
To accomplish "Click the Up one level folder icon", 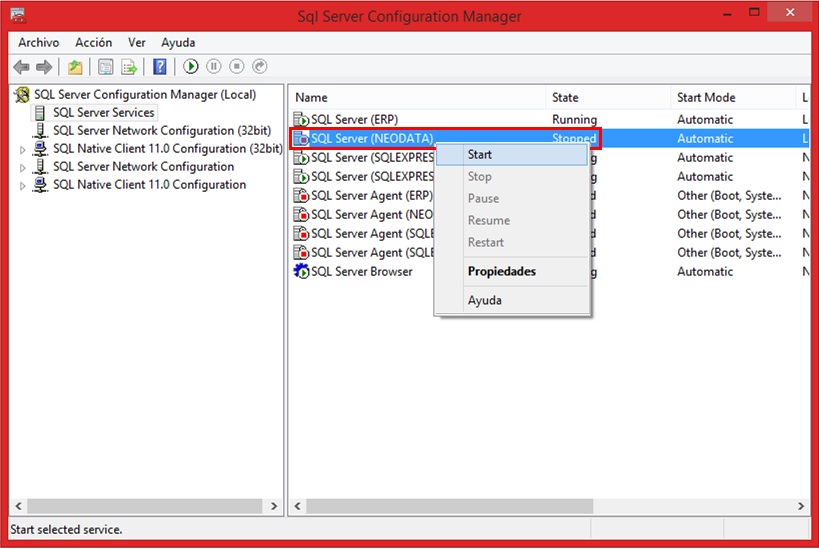I will [75, 67].
